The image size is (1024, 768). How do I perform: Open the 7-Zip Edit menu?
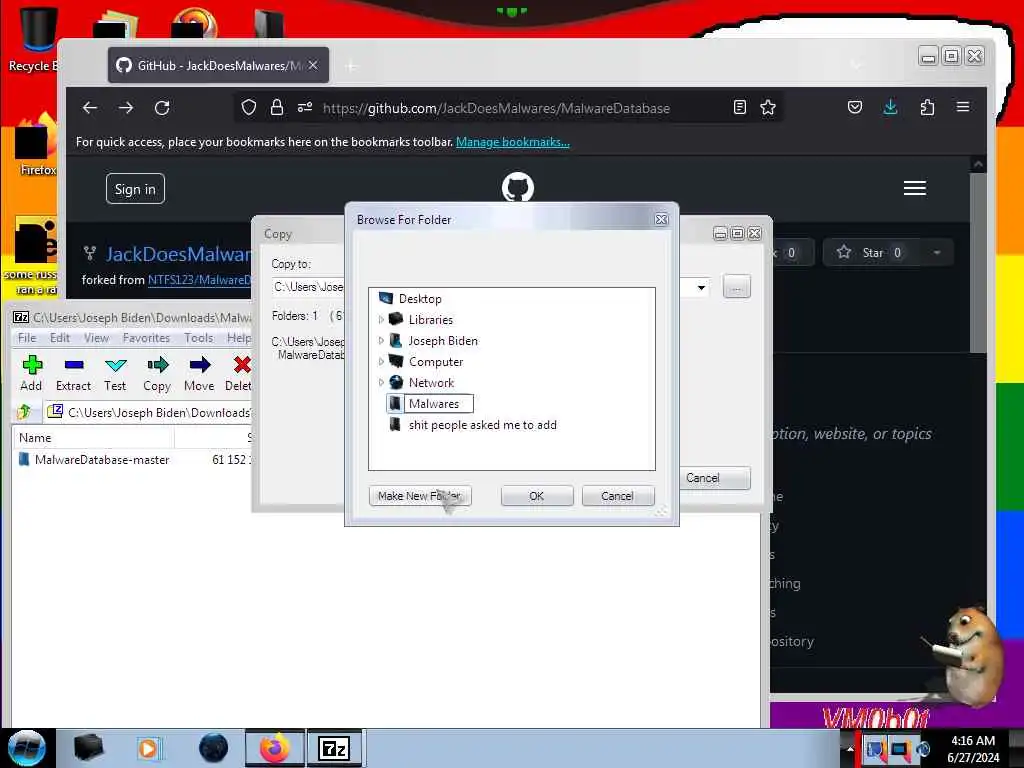coord(59,338)
